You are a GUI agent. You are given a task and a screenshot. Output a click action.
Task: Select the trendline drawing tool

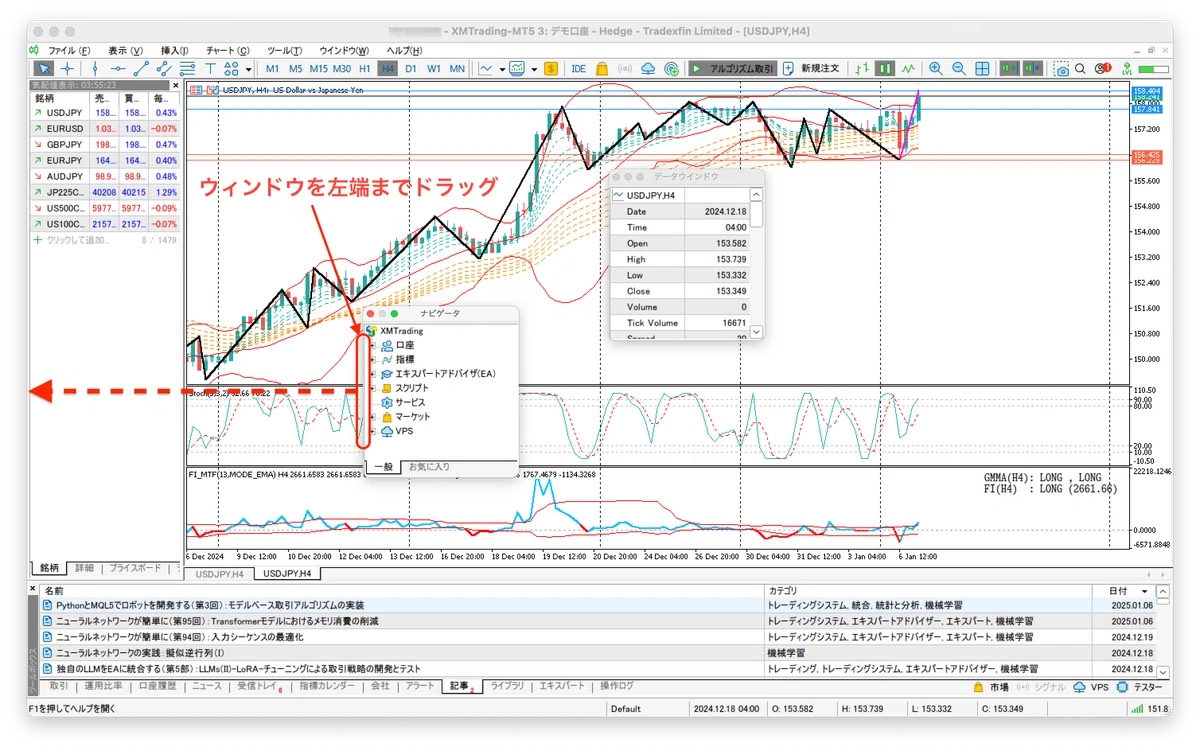[x=141, y=69]
